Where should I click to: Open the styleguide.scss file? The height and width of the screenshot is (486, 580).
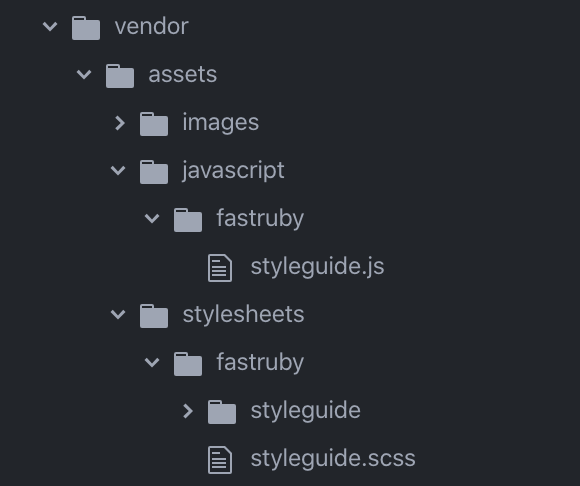coord(333,458)
